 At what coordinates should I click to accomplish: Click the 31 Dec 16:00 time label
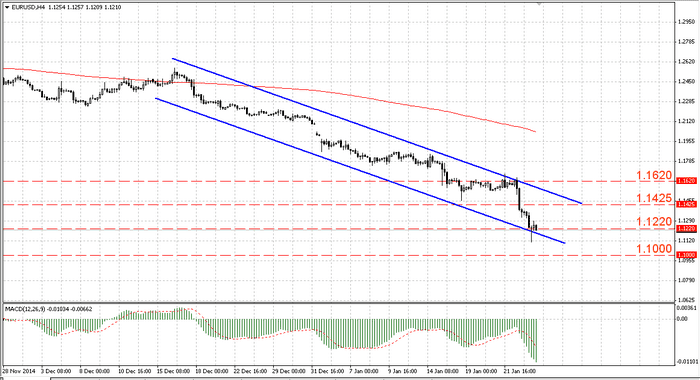click(328, 371)
